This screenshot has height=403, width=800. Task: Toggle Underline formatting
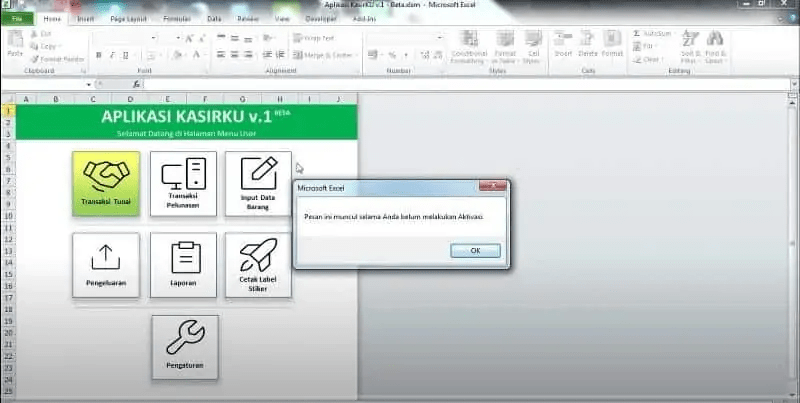point(126,55)
